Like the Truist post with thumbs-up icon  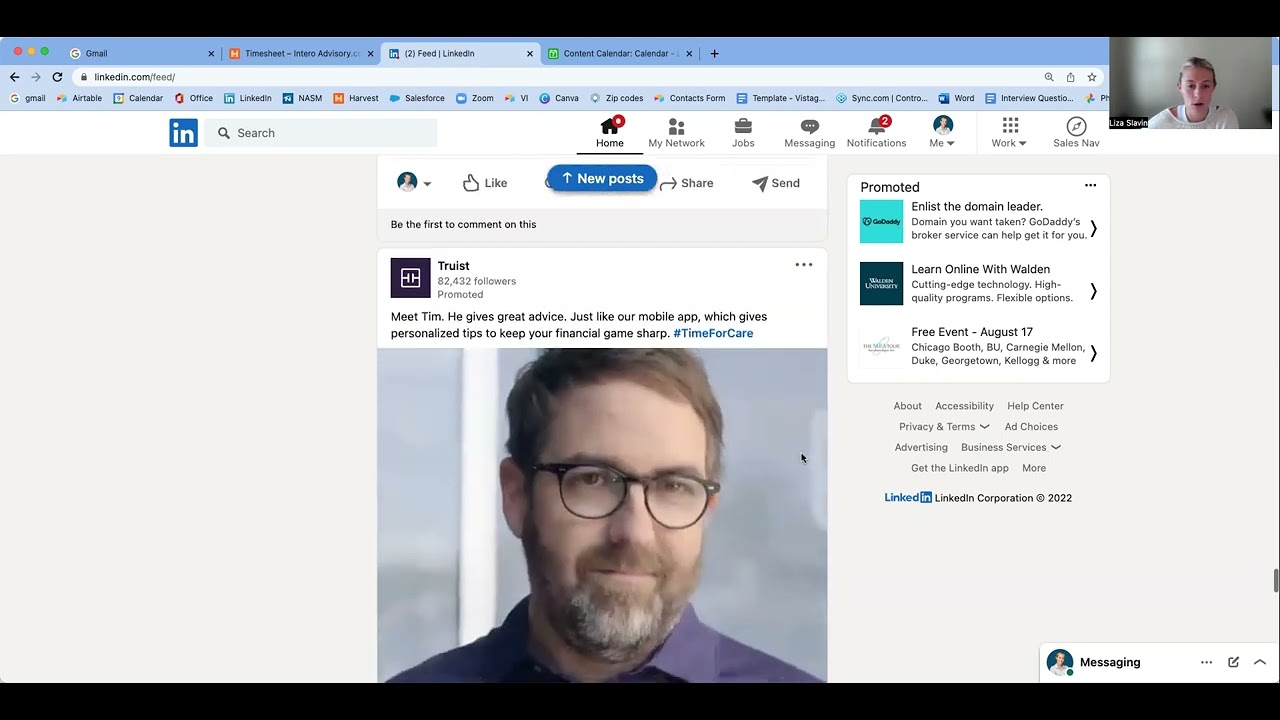471,183
